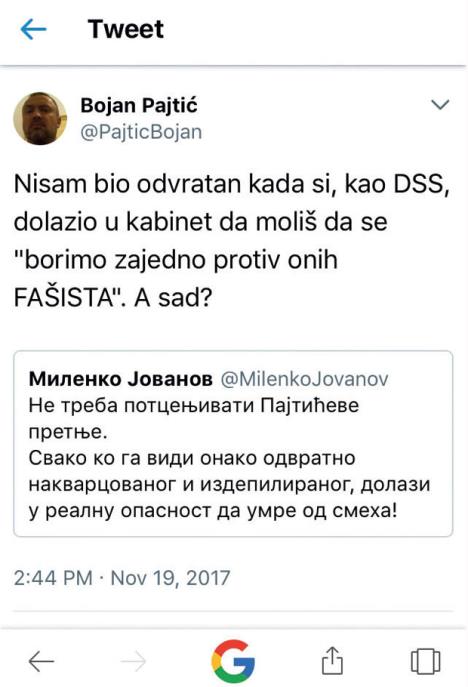Share the page with the share icon
The image size is (468, 687).
tap(332, 660)
